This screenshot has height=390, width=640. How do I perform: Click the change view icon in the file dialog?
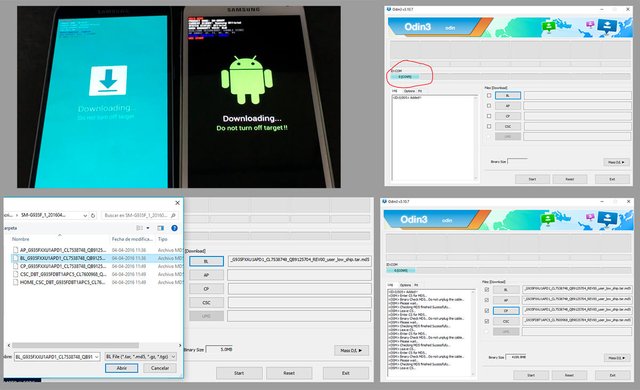point(140,228)
